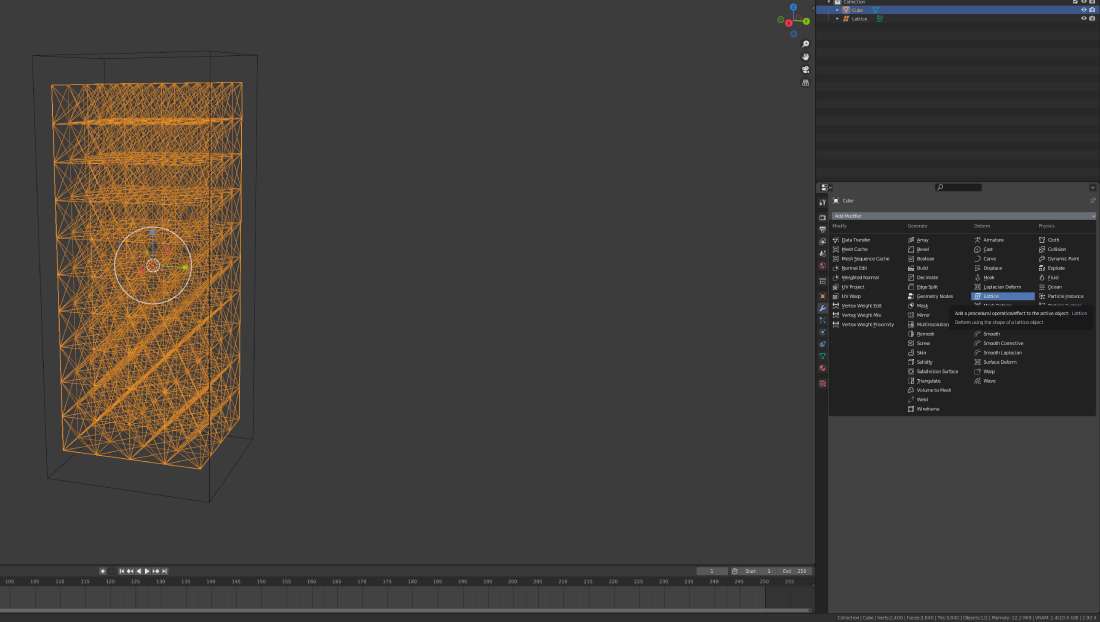Select the Lattice row in the outliner
Image resolution: width=1100 pixels, height=622 pixels.
957,19
